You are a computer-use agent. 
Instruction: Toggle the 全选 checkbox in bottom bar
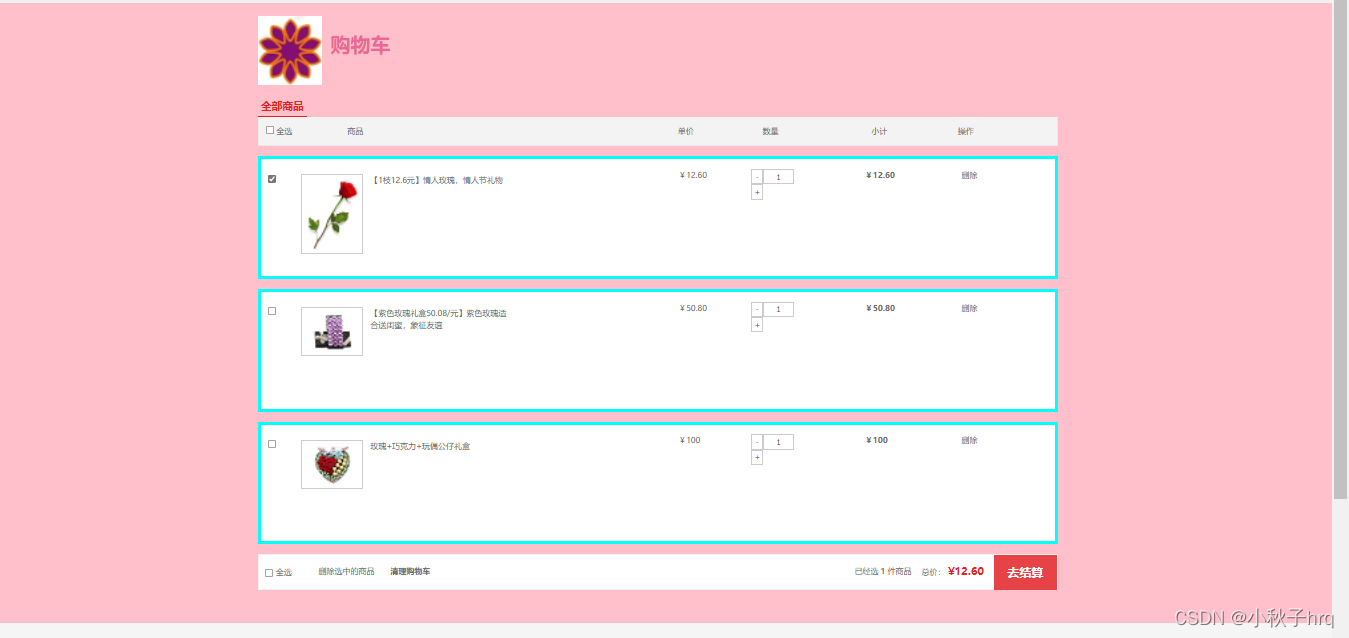(x=269, y=573)
